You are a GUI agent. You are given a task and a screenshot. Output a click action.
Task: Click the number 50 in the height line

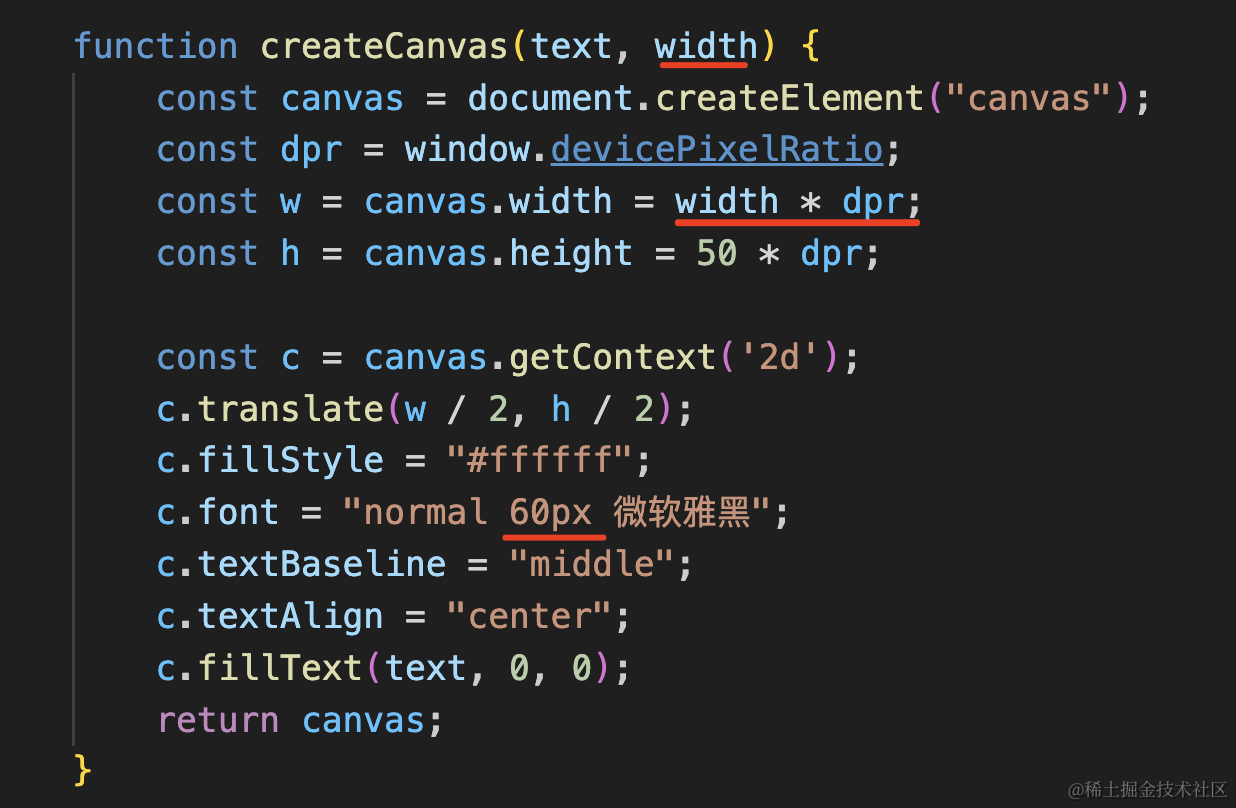(716, 254)
